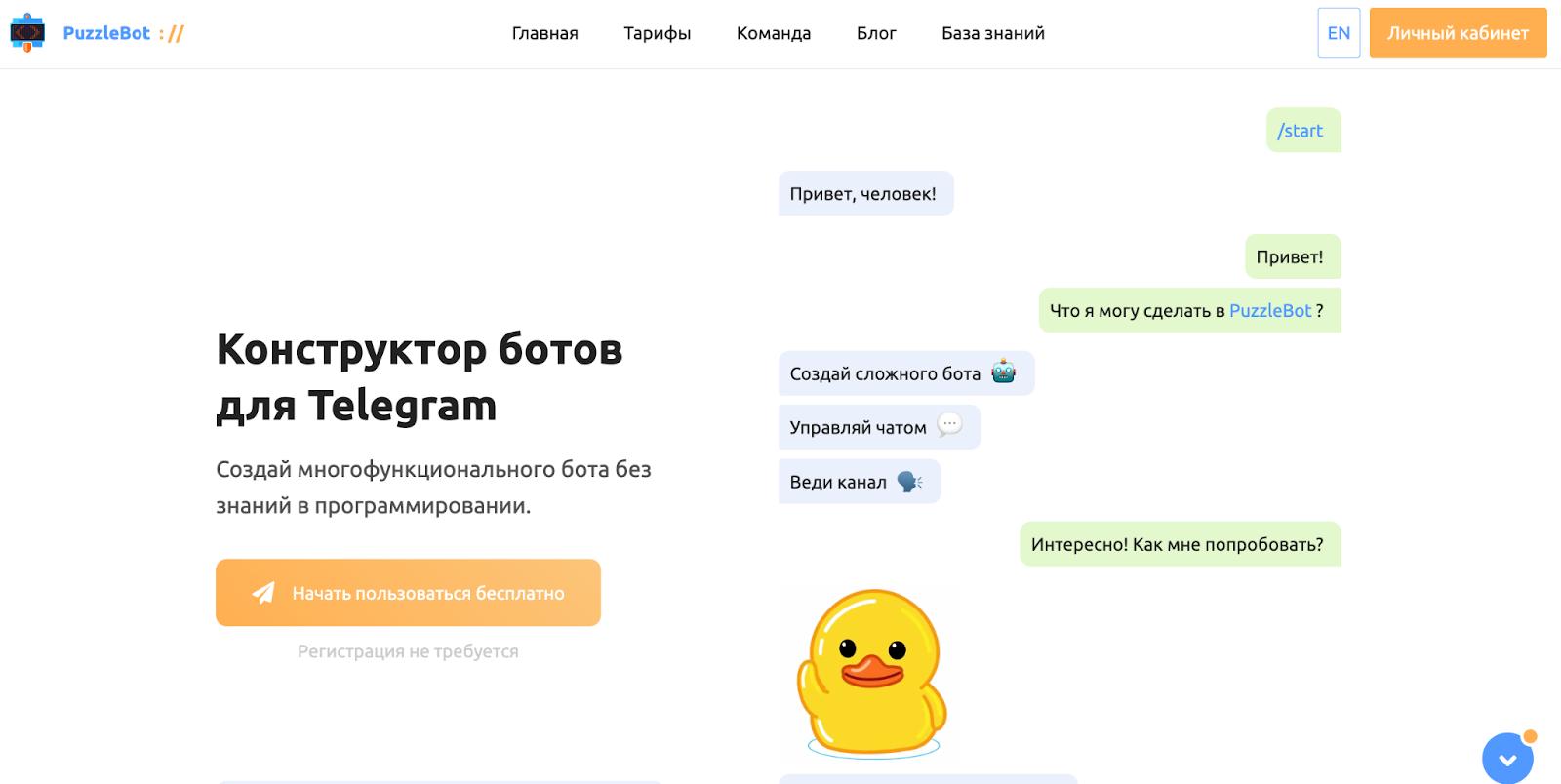Switch language with the EN toggle
Viewport: 1561px width, 784px height.
point(1338,33)
